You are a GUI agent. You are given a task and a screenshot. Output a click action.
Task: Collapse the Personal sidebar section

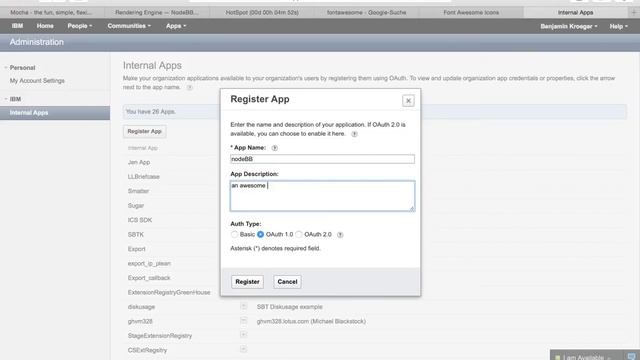click(x=6, y=68)
